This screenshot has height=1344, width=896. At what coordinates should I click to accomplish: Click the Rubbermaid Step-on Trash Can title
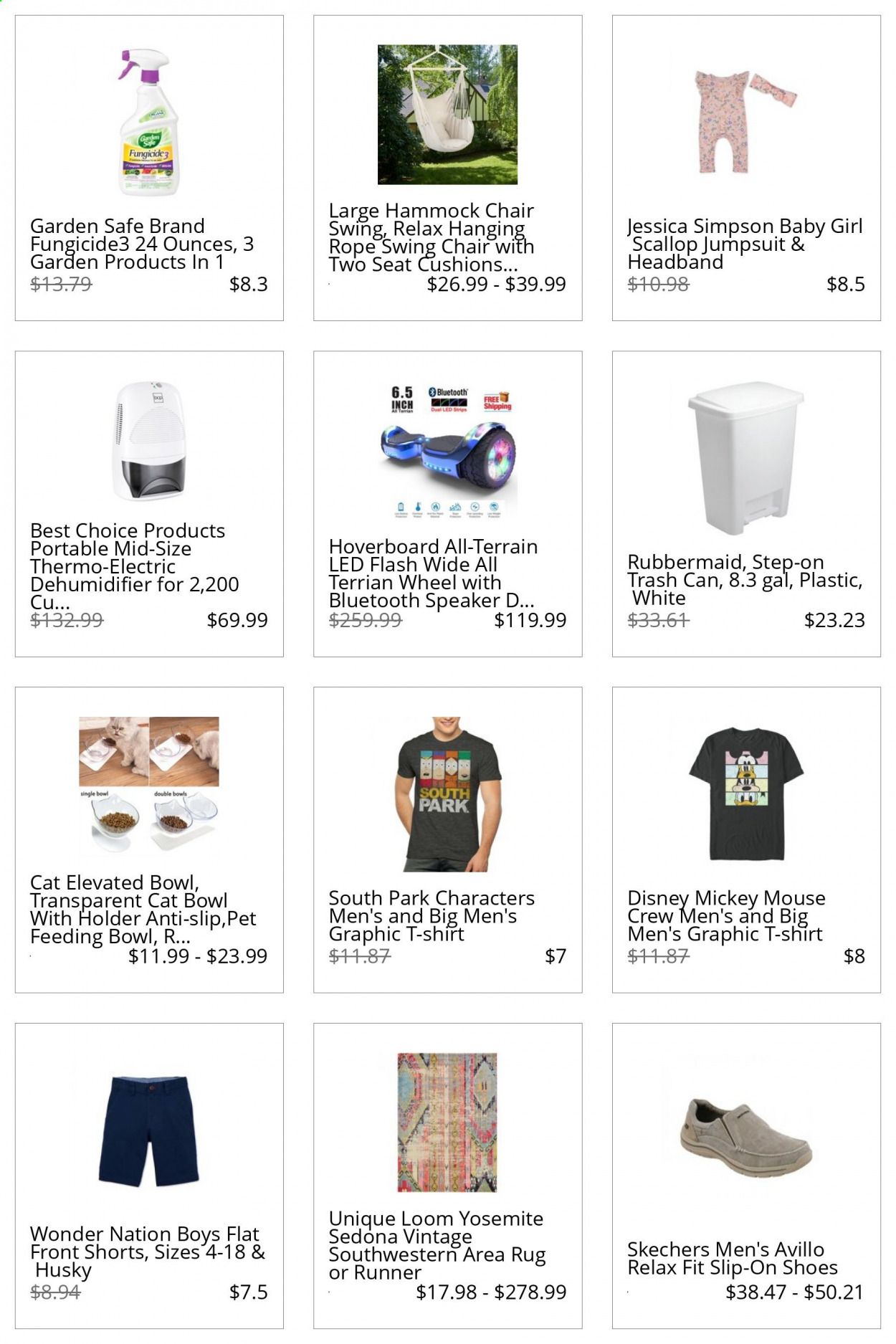coord(744,580)
